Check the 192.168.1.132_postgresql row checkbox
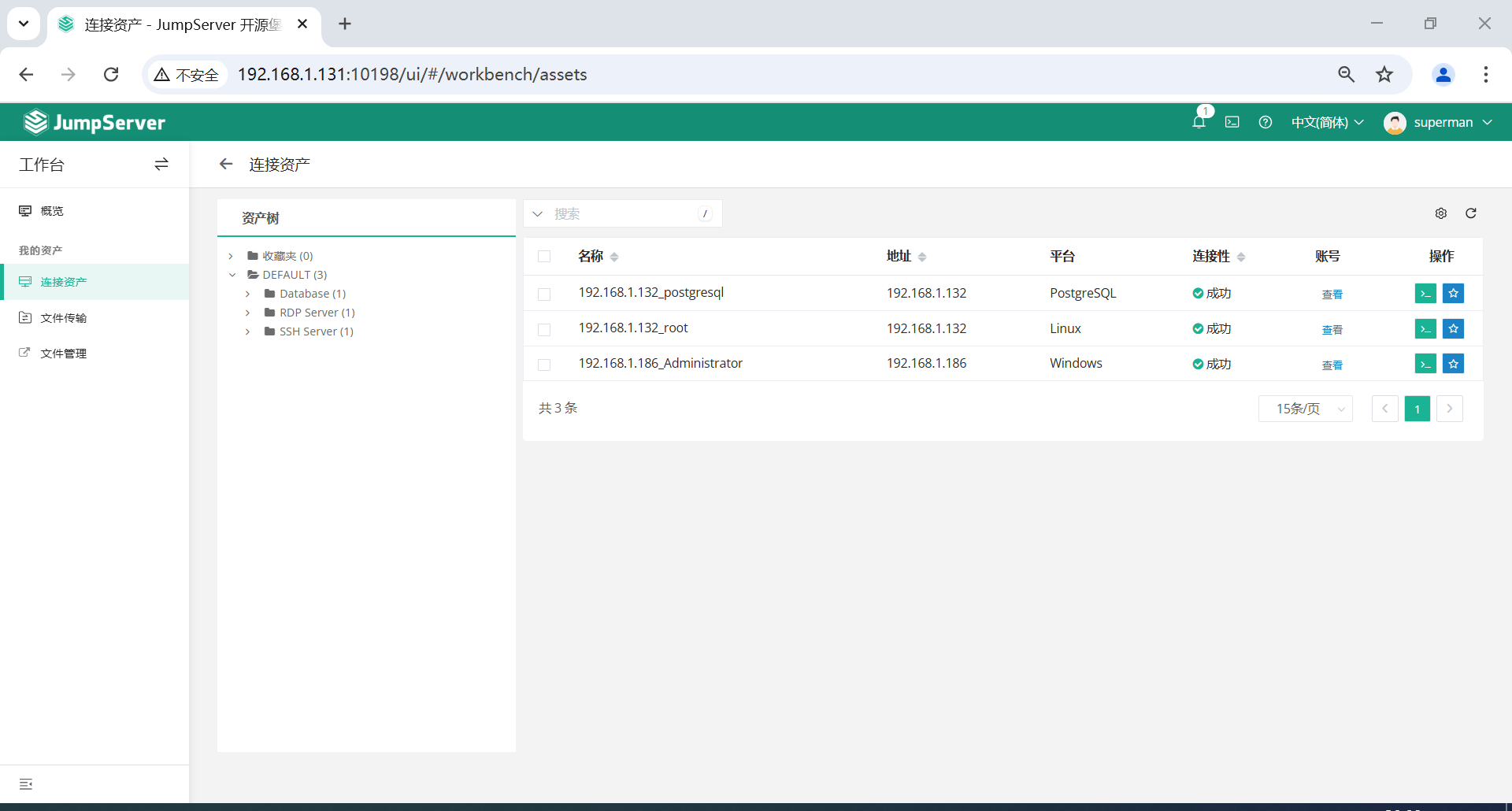 pyautogui.click(x=544, y=294)
